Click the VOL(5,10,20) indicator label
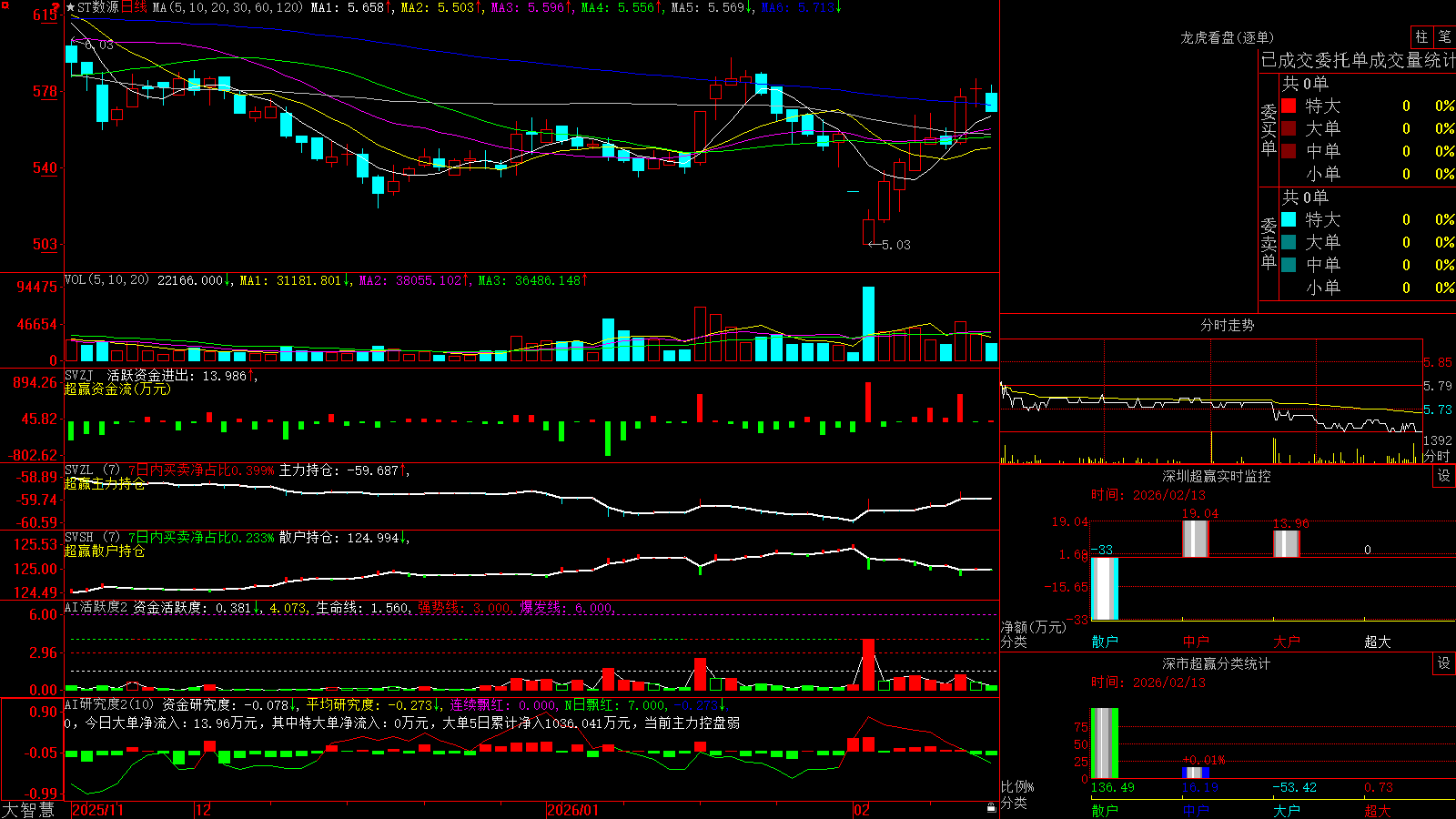Viewport: 1456px width, 819px height. [106, 280]
